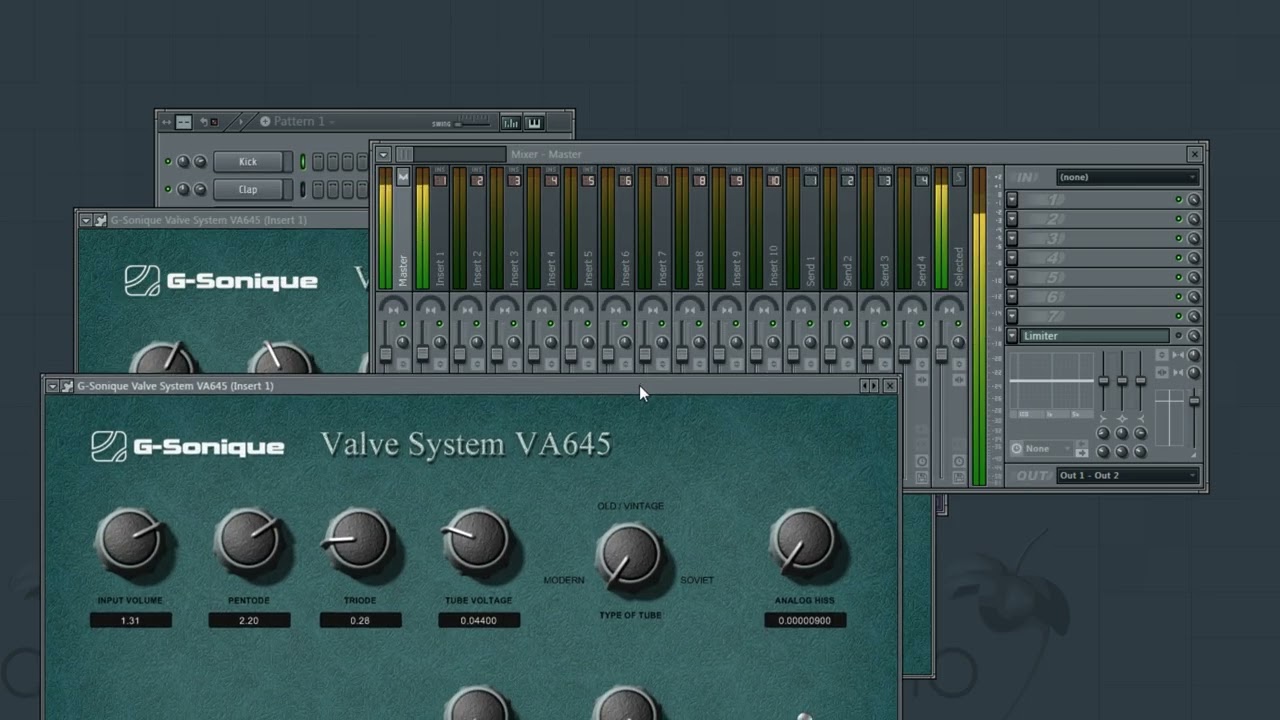1280x720 pixels.
Task: Toggle effect slot 1 enable LED
Action: coord(1179,200)
